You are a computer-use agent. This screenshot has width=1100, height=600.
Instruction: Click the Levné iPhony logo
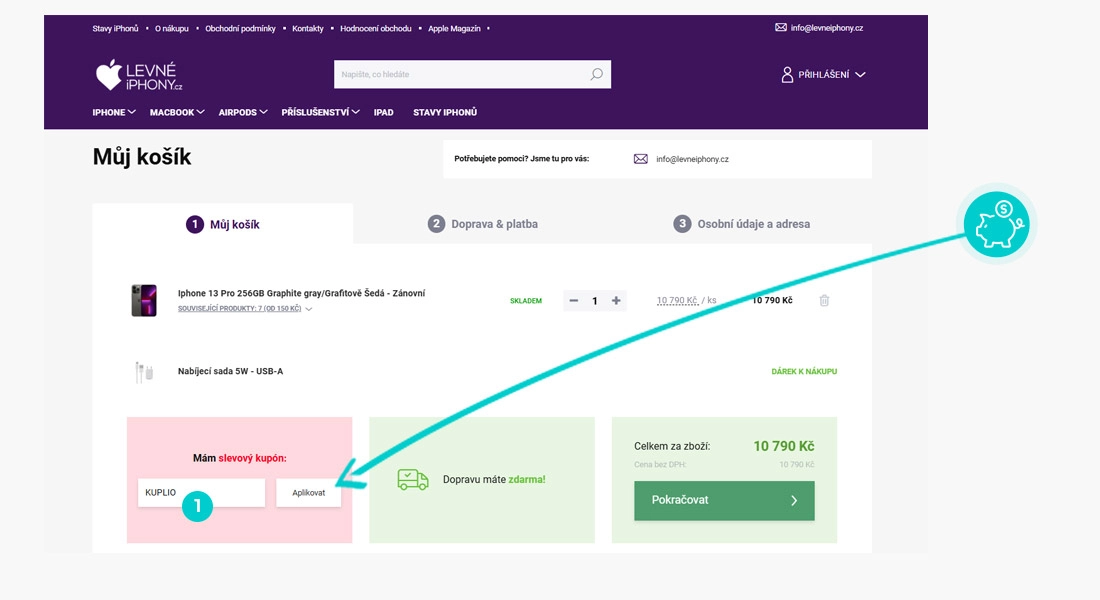click(x=139, y=75)
